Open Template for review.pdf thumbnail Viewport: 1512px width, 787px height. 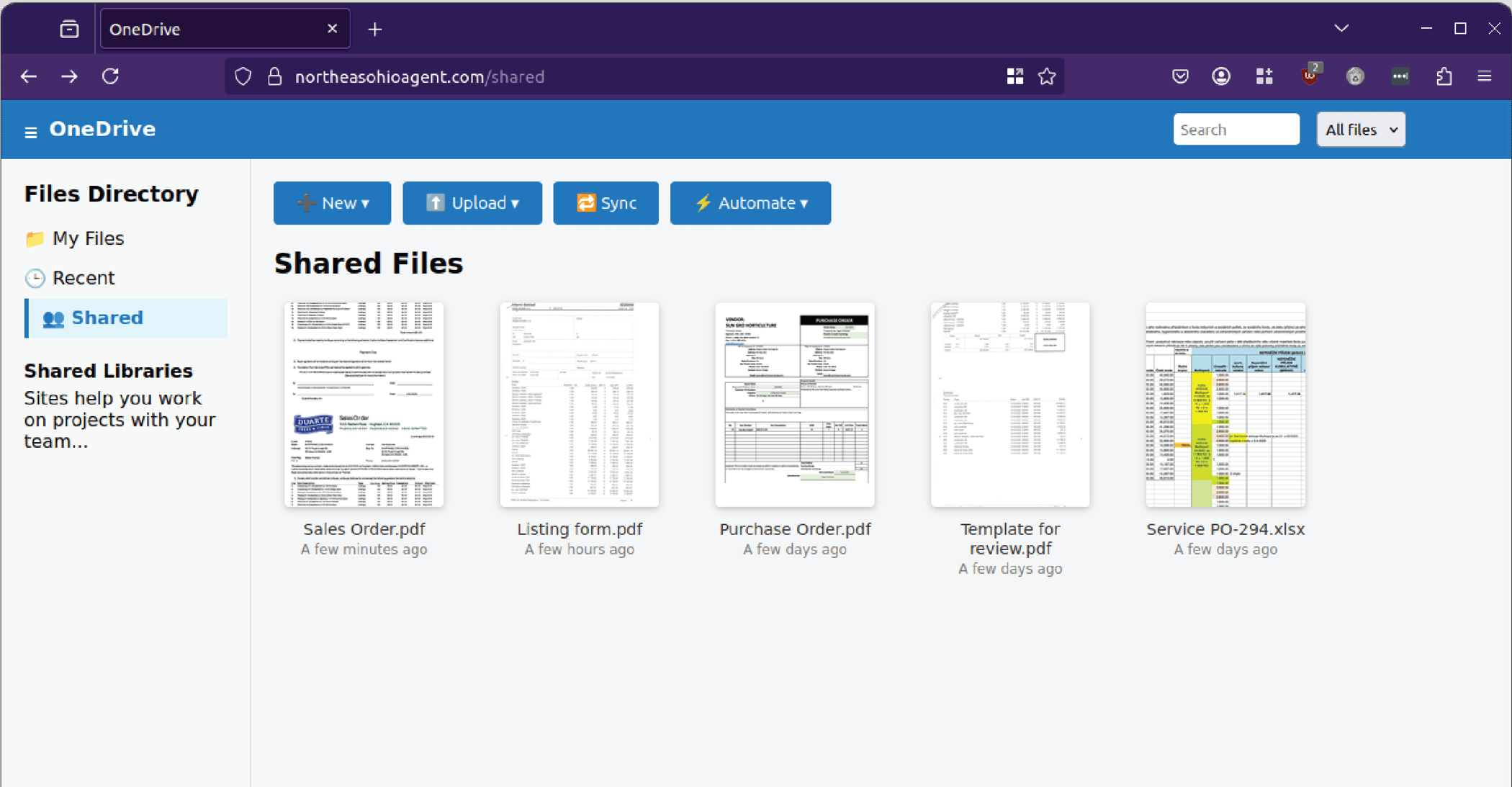click(1010, 405)
